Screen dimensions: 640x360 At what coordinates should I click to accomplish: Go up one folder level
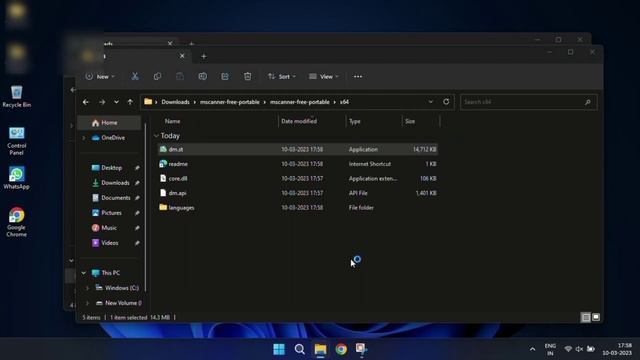(x=130, y=102)
